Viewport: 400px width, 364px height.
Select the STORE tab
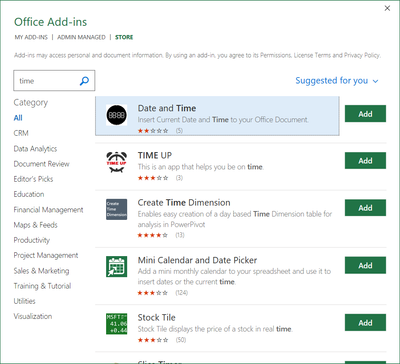coord(124,37)
